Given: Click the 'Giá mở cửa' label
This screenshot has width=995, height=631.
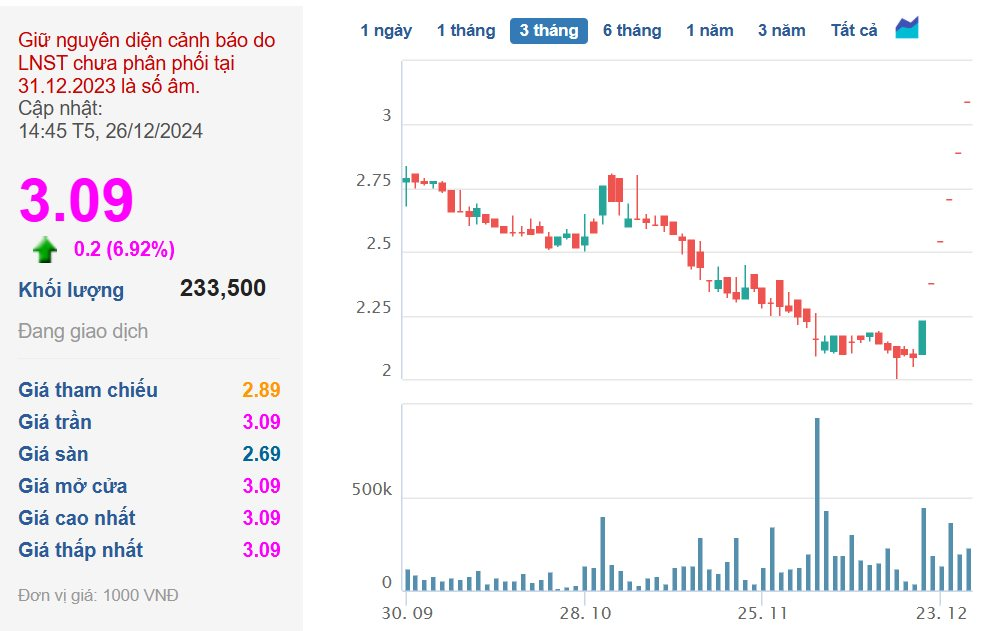Looking at the screenshot, I should [72, 486].
